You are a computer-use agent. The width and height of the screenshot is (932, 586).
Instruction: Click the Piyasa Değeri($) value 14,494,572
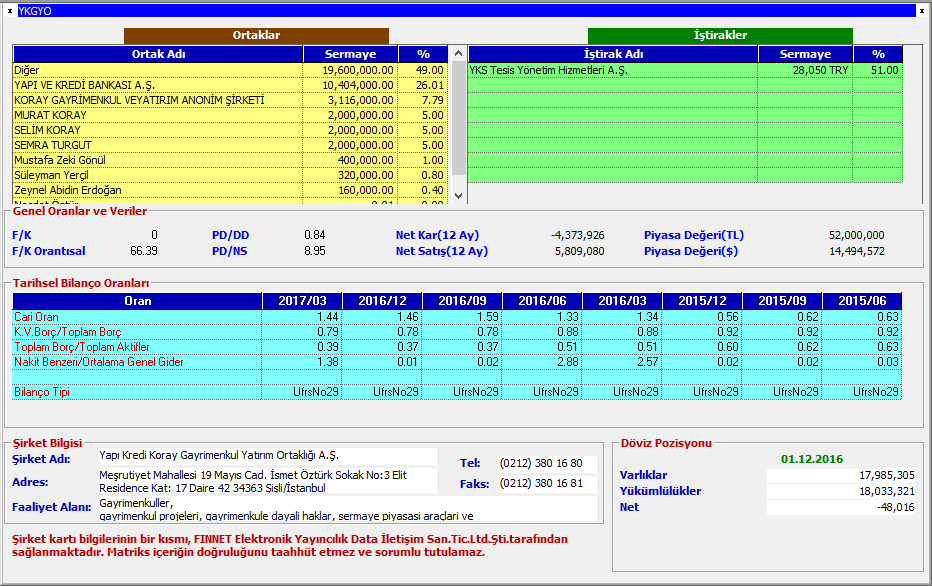click(857, 251)
